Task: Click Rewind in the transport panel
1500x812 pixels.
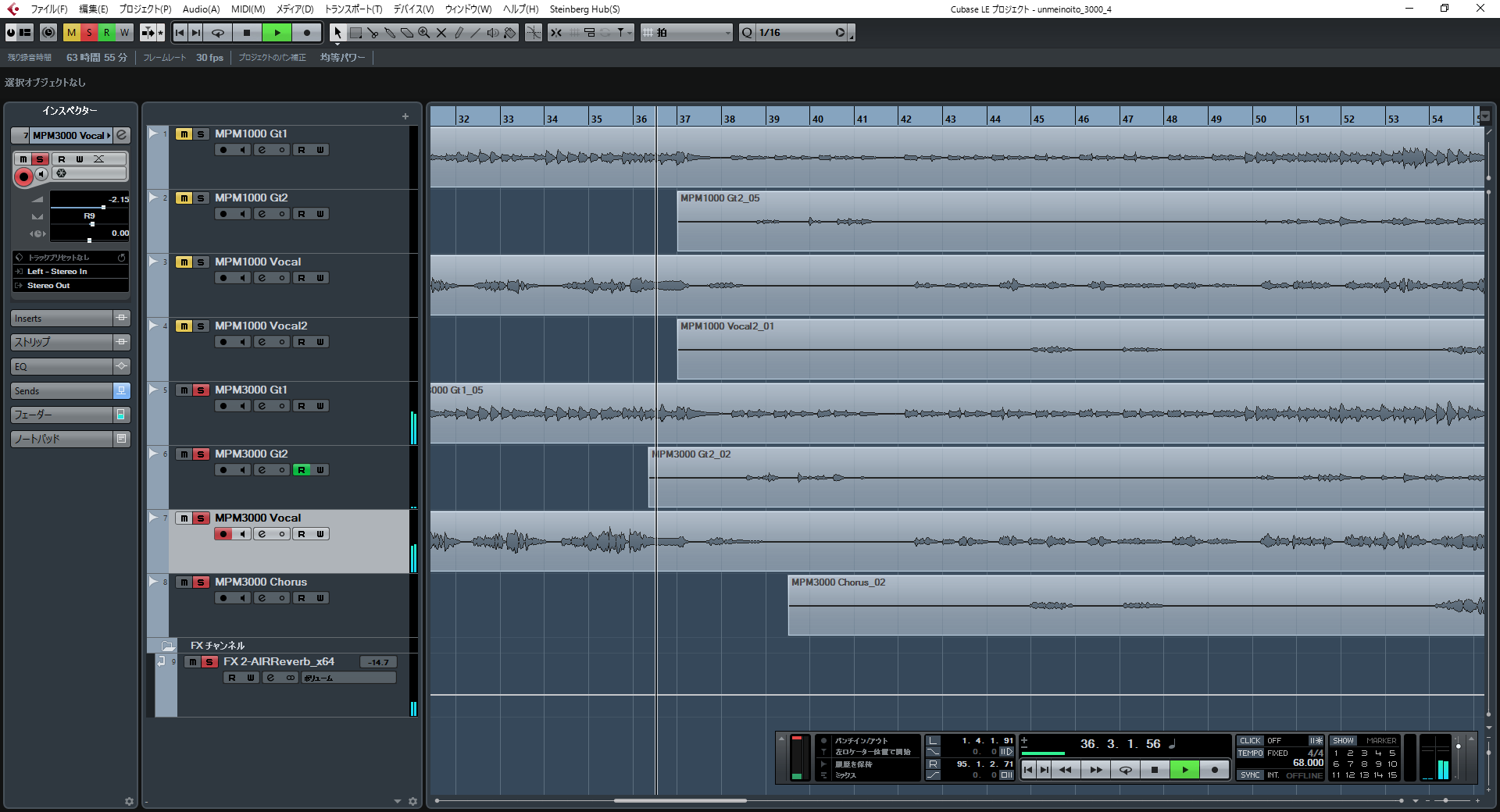Action: pos(1066,770)
